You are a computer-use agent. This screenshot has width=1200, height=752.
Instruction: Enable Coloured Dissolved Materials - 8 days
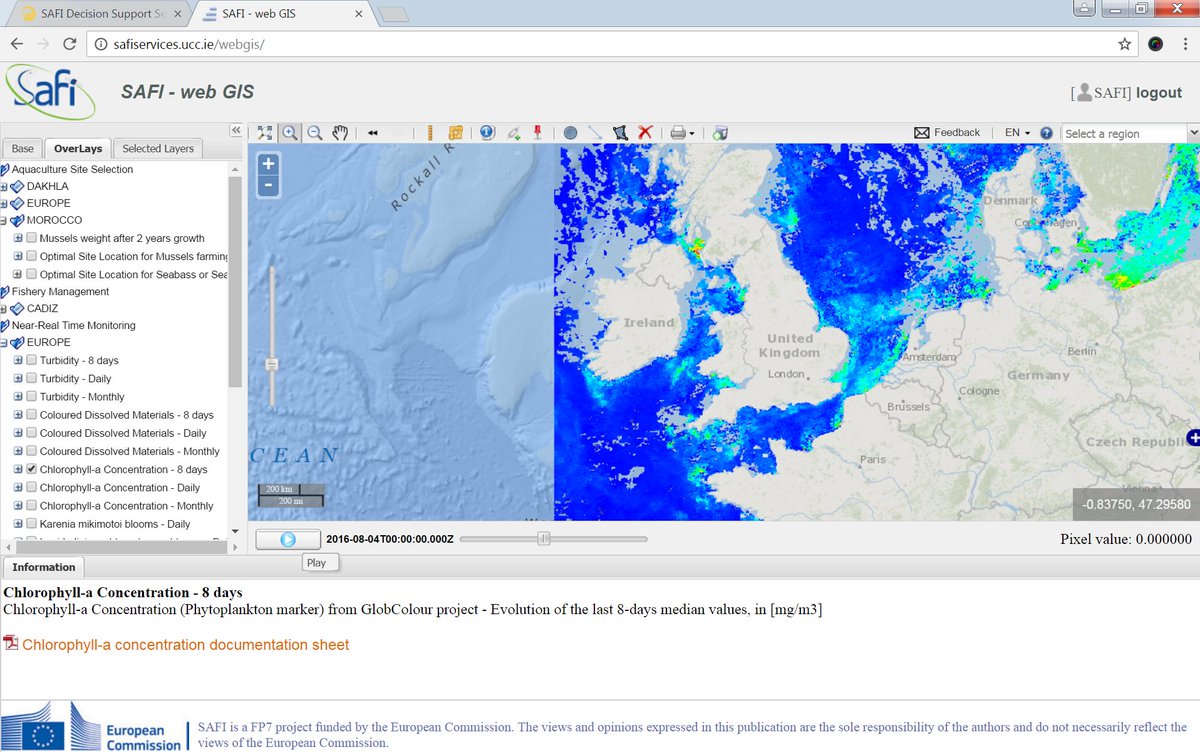(x=32, y=414)
